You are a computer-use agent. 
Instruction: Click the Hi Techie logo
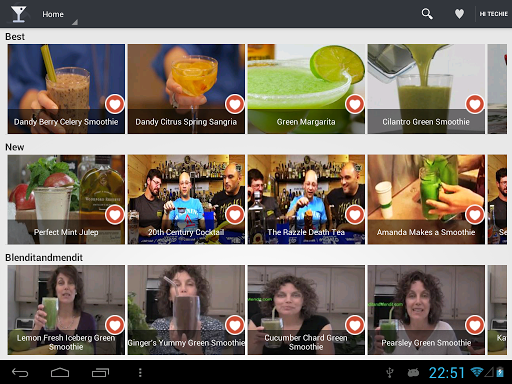point(494,14)
